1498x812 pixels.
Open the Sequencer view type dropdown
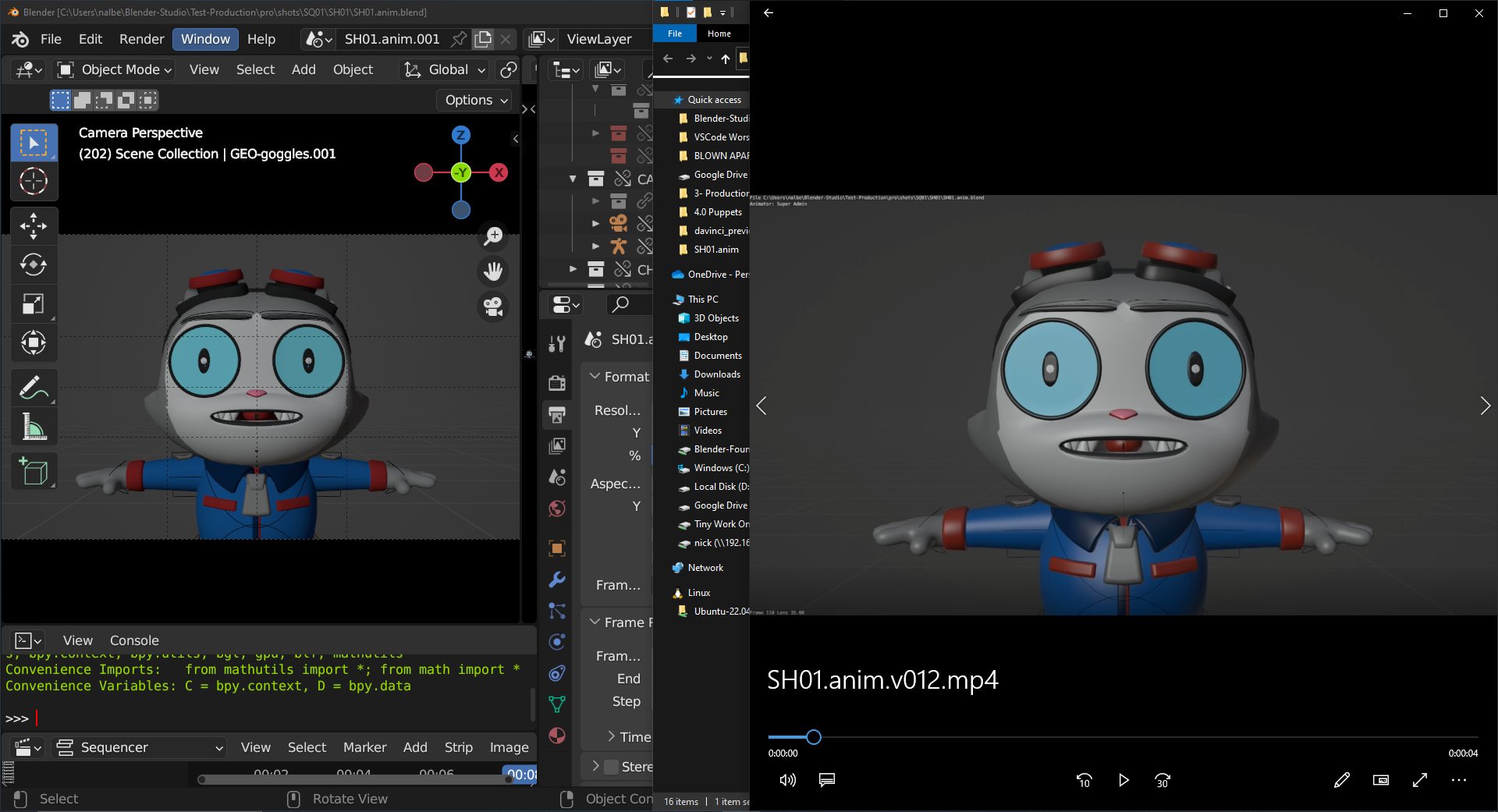point(140,747)
